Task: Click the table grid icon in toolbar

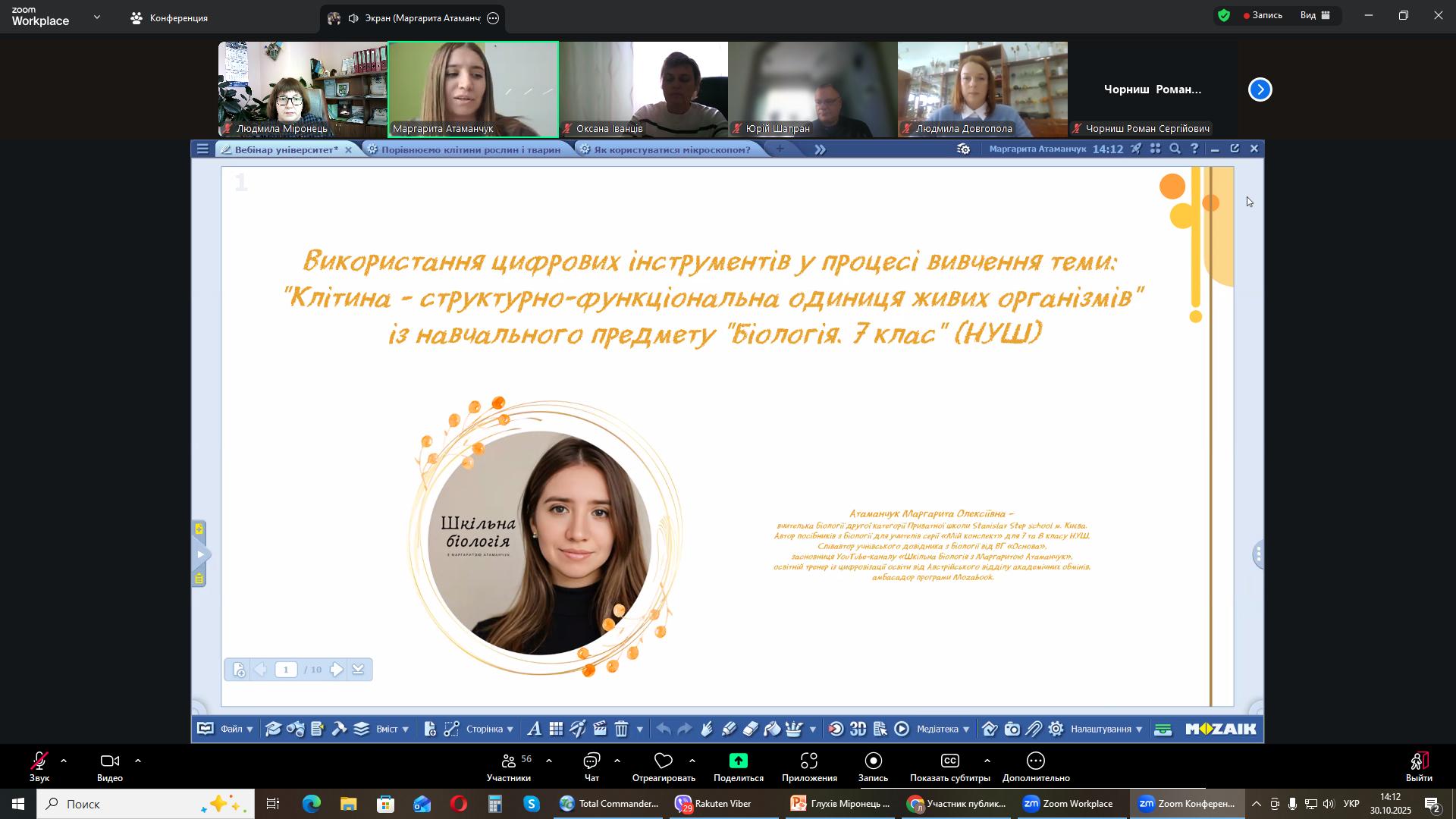Action: pos(556,730)
